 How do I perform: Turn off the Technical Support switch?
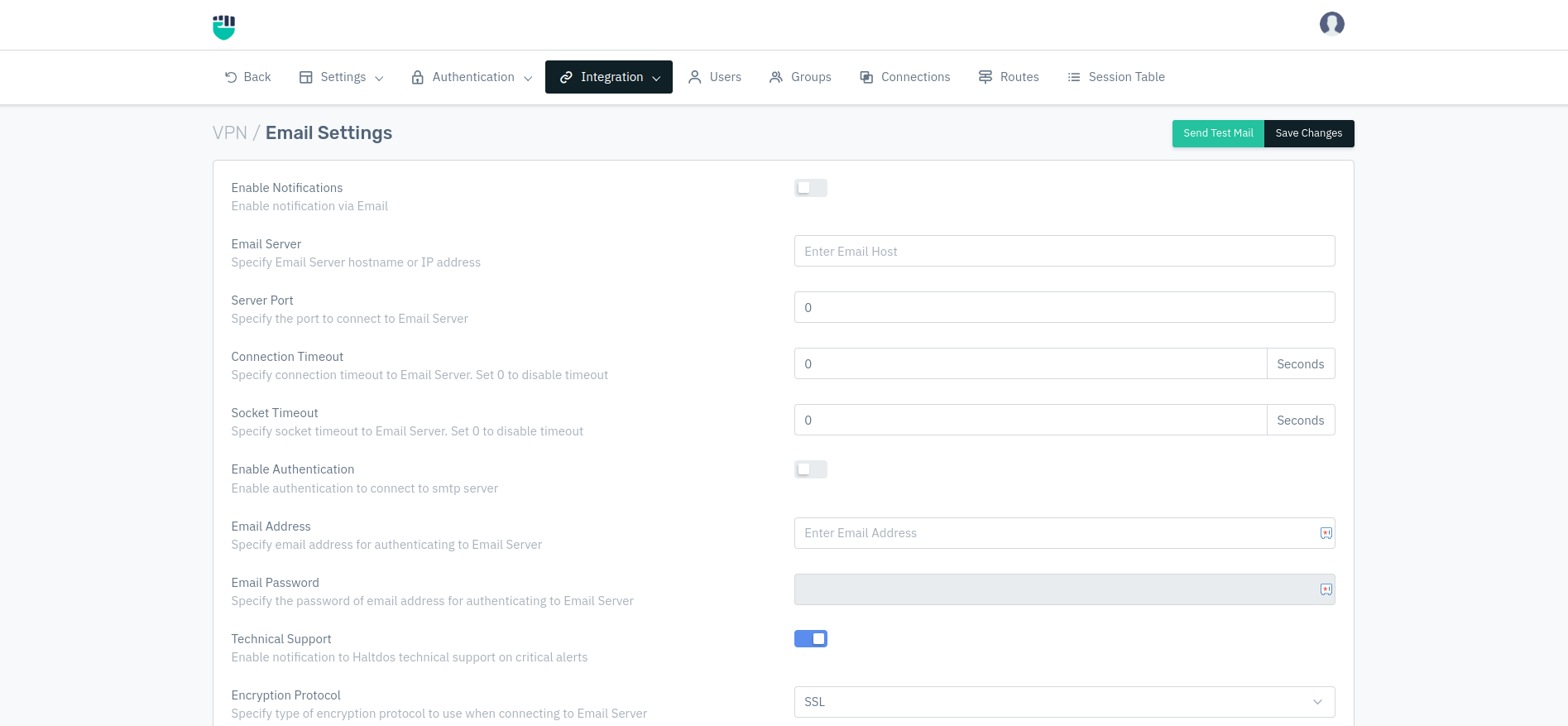click(811, 638)
